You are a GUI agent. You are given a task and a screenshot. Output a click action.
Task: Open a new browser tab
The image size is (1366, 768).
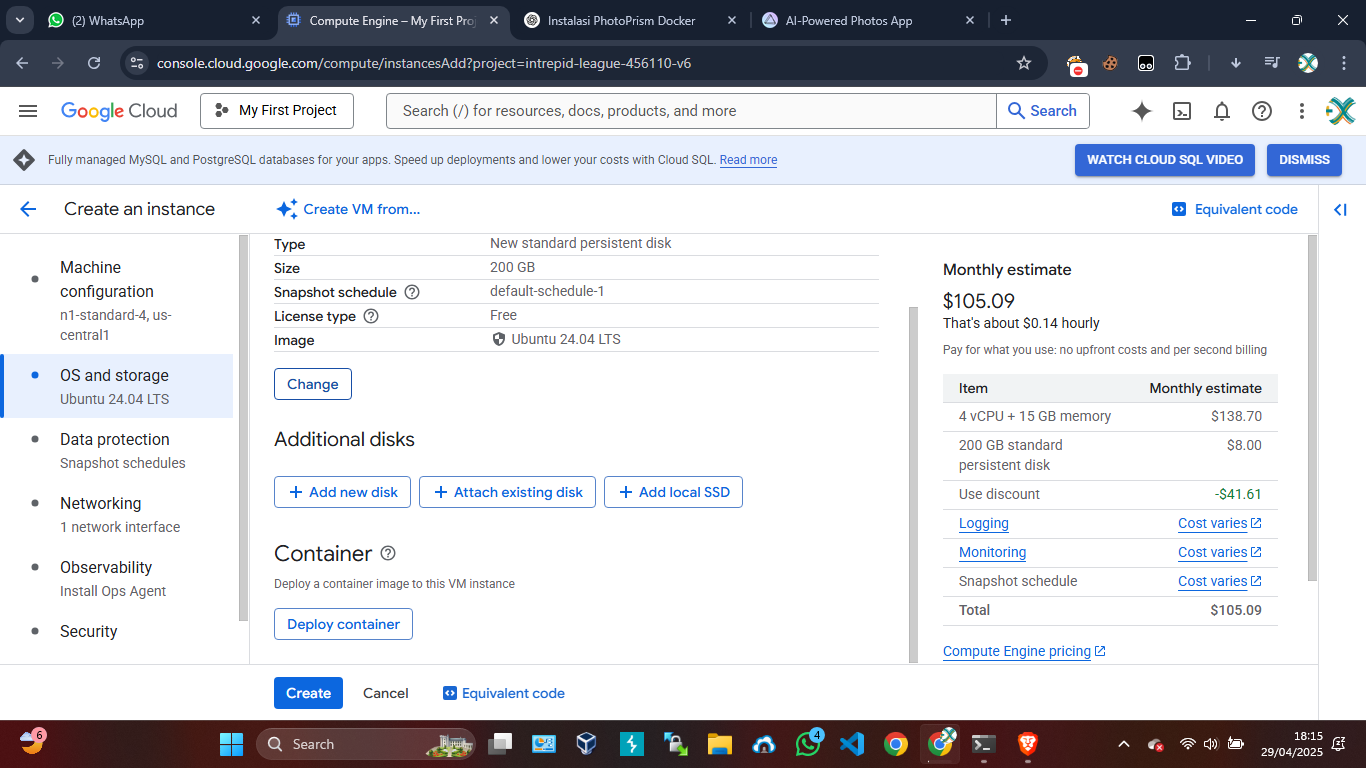tap(1006, 20)
